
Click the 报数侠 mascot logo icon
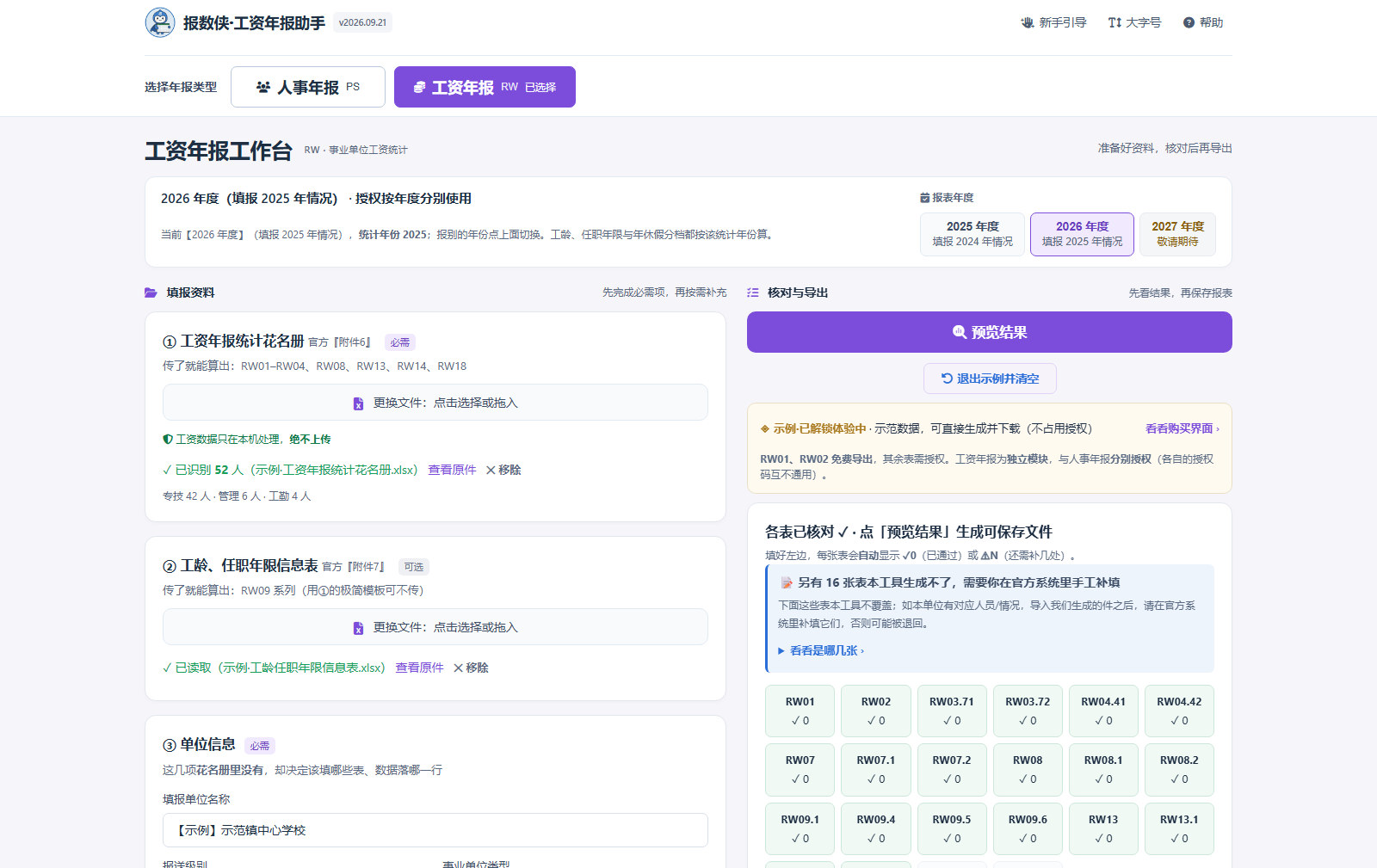coord(160,22)
